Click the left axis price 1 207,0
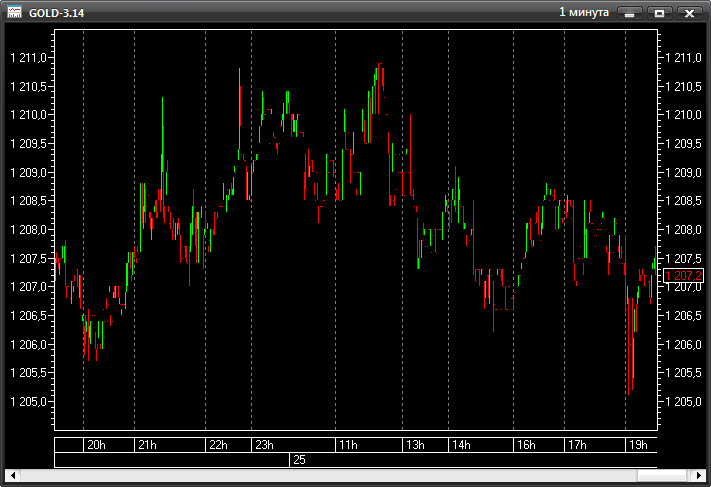711x487 pixels. (29, 287)
